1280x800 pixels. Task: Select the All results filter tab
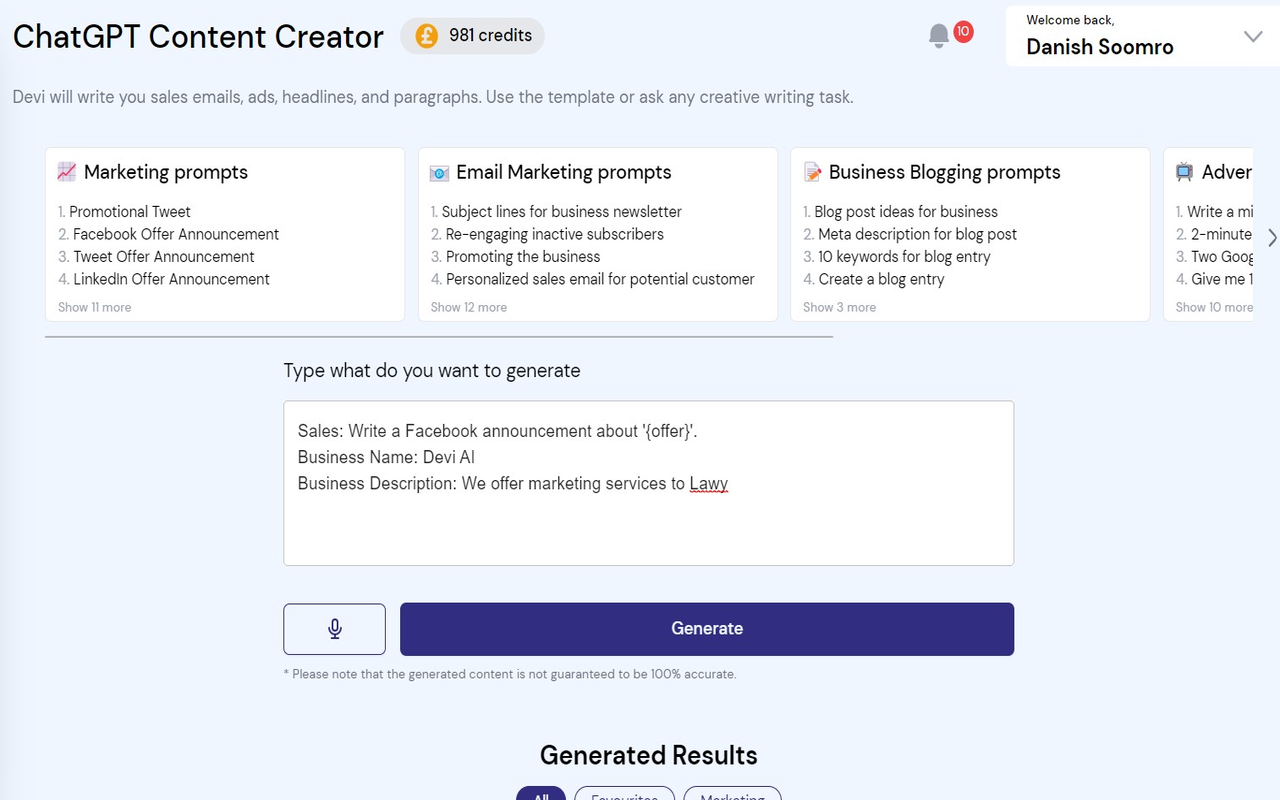click(541, 795)
